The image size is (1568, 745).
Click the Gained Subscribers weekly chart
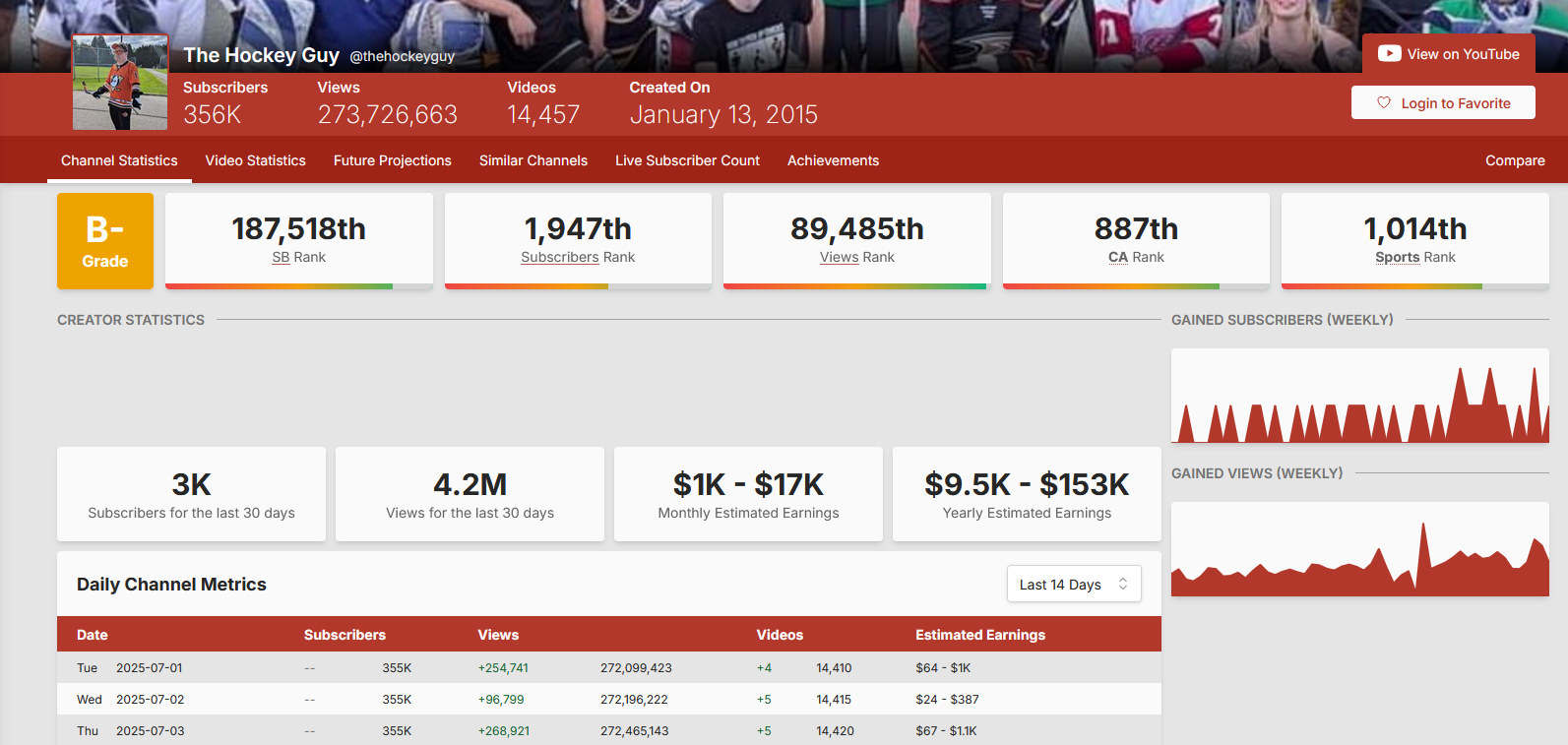tap(1360, 396)
